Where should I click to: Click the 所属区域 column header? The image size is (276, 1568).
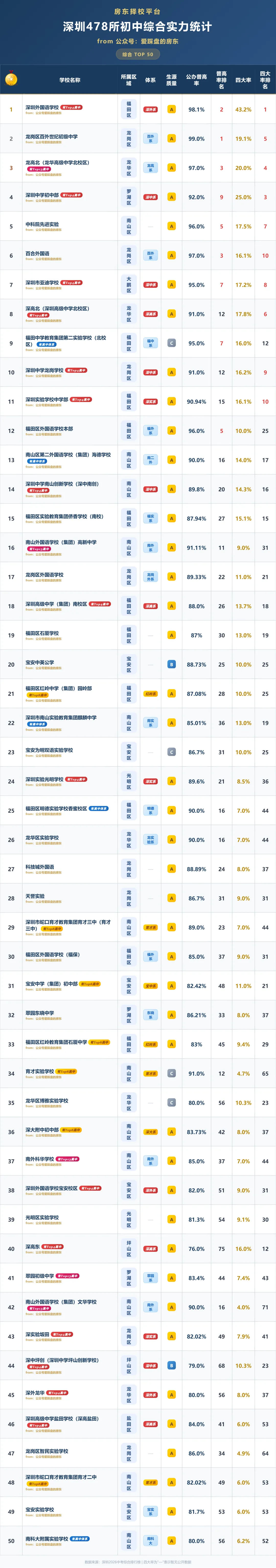(x=129, y=80)
